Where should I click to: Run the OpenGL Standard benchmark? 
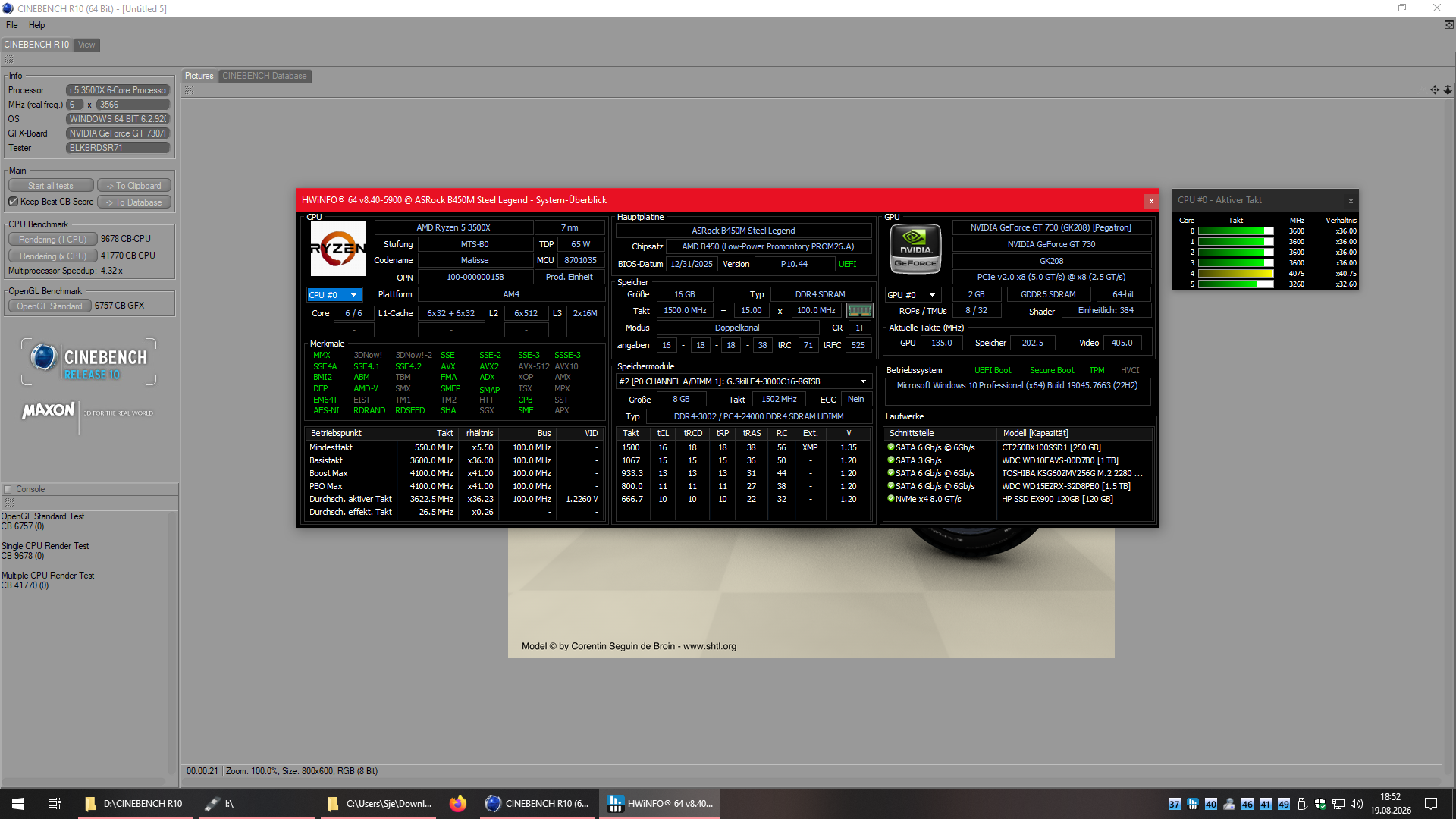click(x=50, y=306)
